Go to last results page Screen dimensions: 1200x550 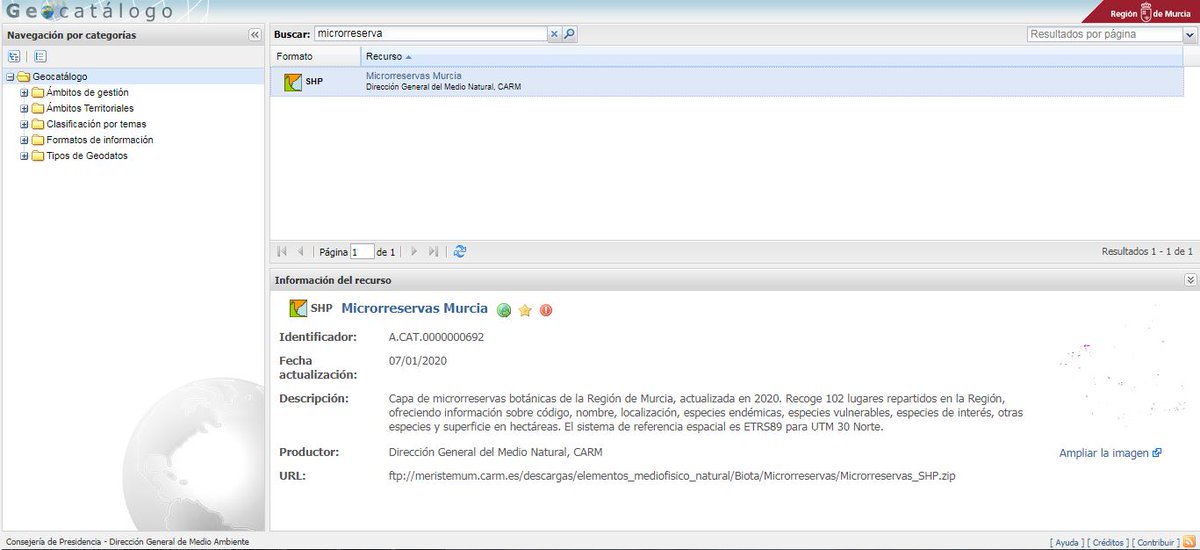(433, 252)
